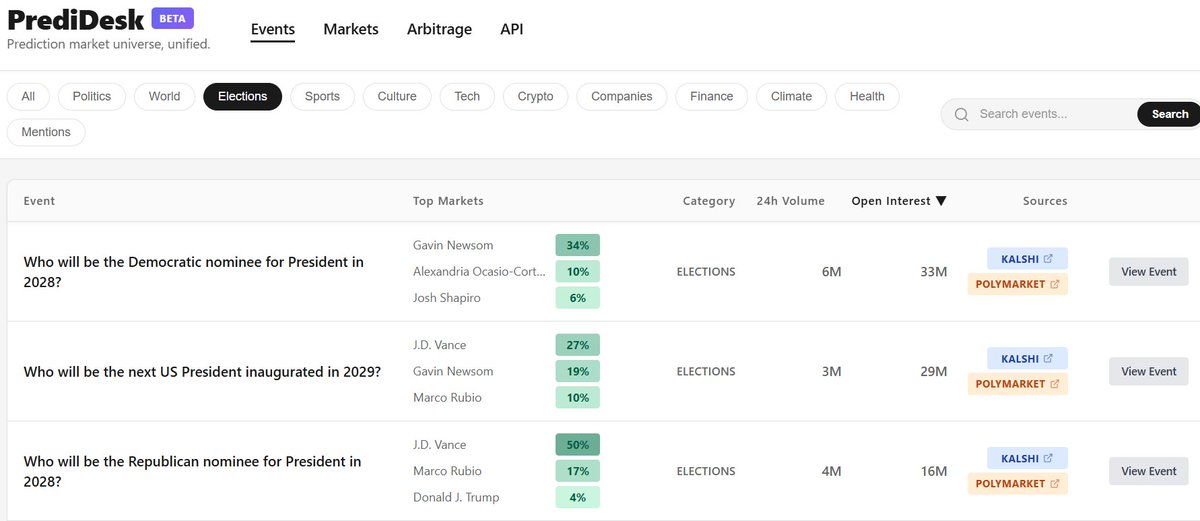Screen dimensions: 1200x521
Task: Click the 16M open interest value
Action: click(x=933, y=471)
